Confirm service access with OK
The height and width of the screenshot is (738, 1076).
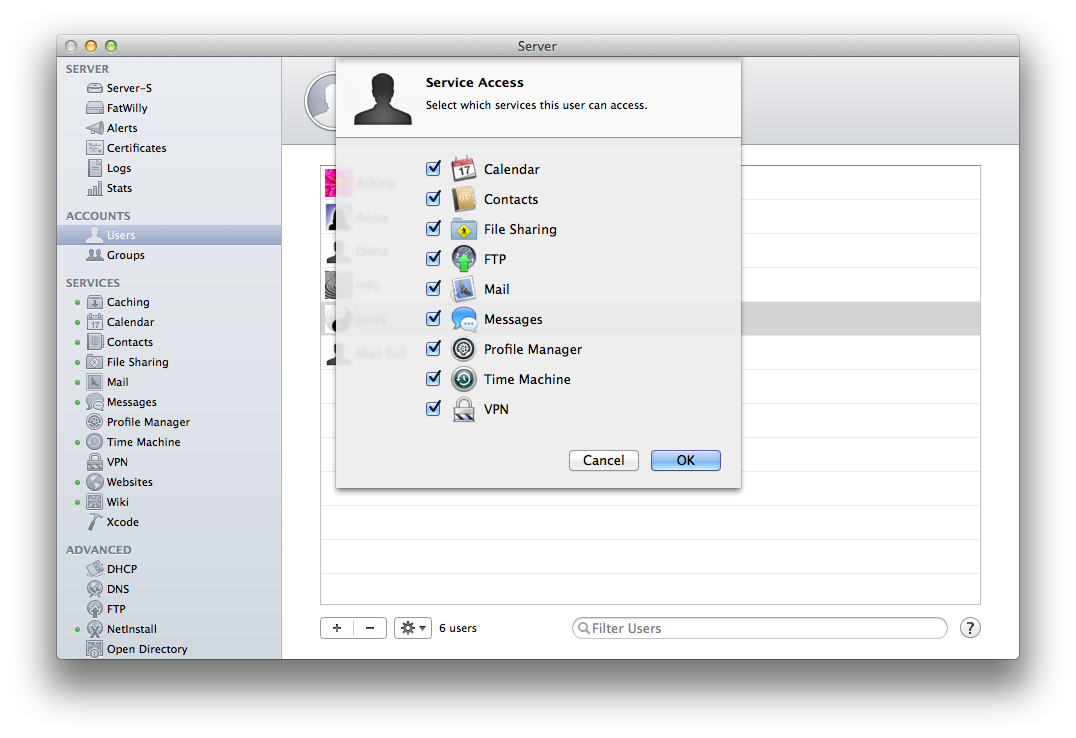pos(686,460)
